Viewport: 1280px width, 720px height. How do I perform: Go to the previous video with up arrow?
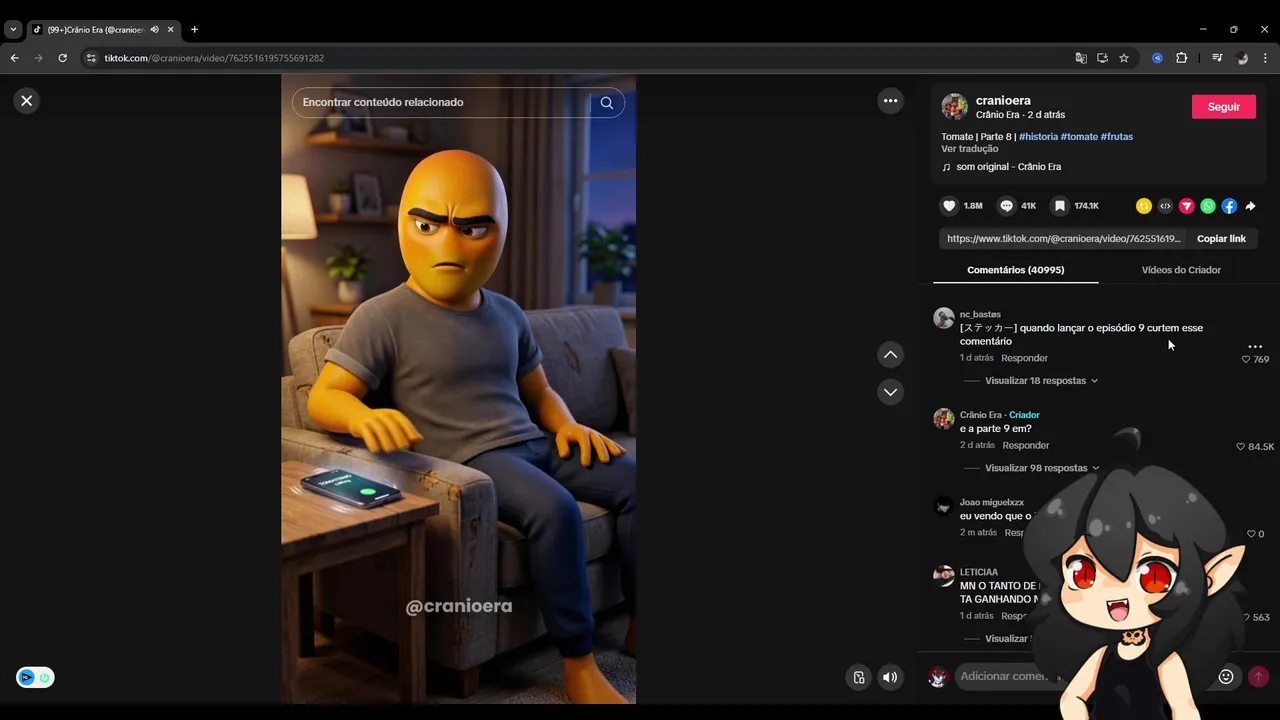(890, 355)
